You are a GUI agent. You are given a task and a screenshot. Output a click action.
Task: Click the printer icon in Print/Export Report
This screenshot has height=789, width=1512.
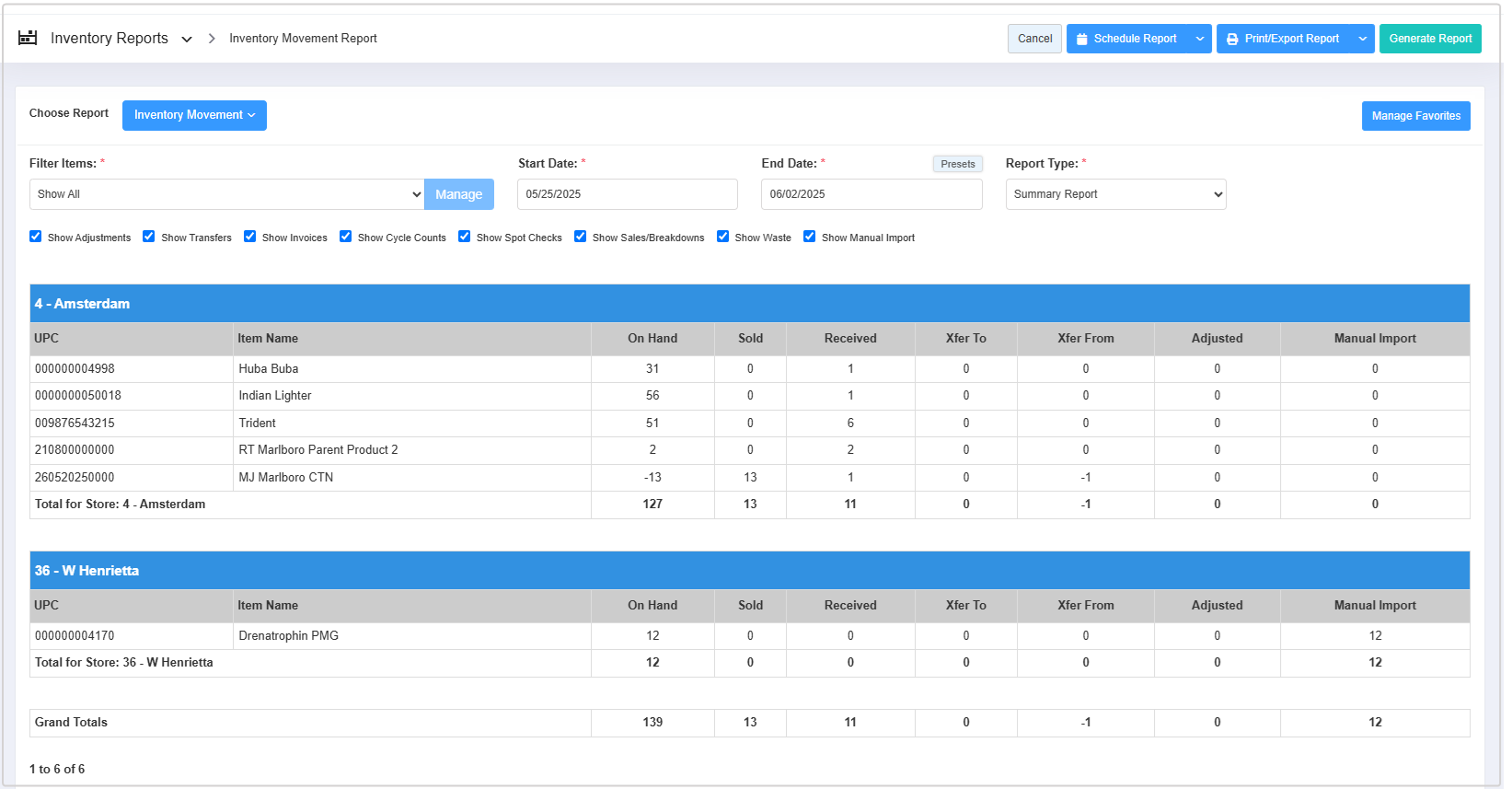[x=1232, y=39]
